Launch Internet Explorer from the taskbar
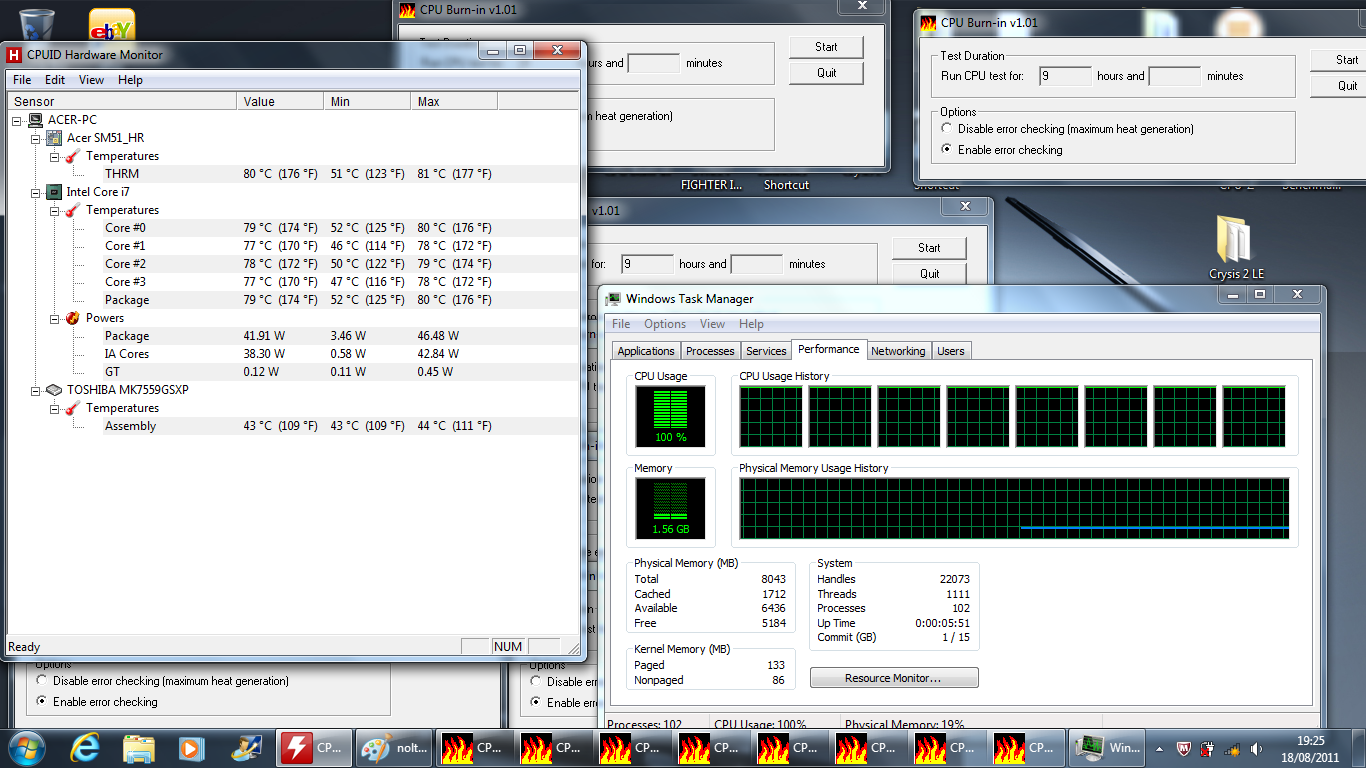 point(86,747)
